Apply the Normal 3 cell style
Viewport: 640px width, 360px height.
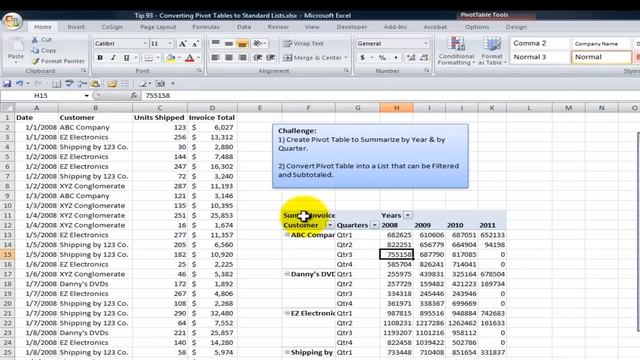coord(540,57)
